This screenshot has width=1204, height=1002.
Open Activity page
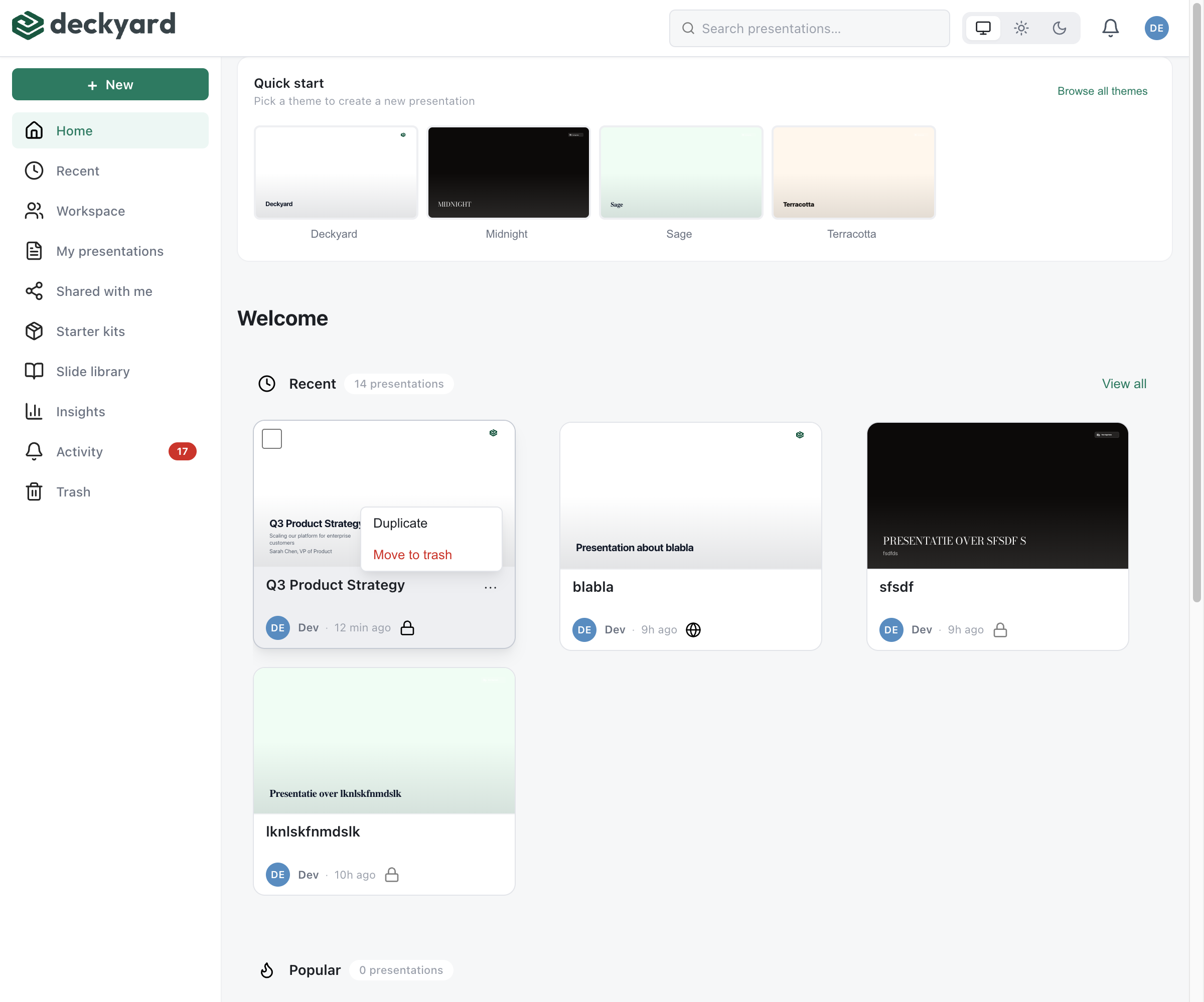(110, 452)
